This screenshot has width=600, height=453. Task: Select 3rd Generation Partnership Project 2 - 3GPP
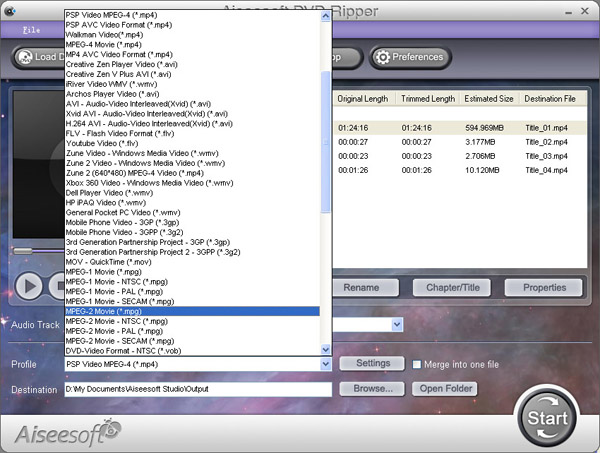tap(192, 252)
